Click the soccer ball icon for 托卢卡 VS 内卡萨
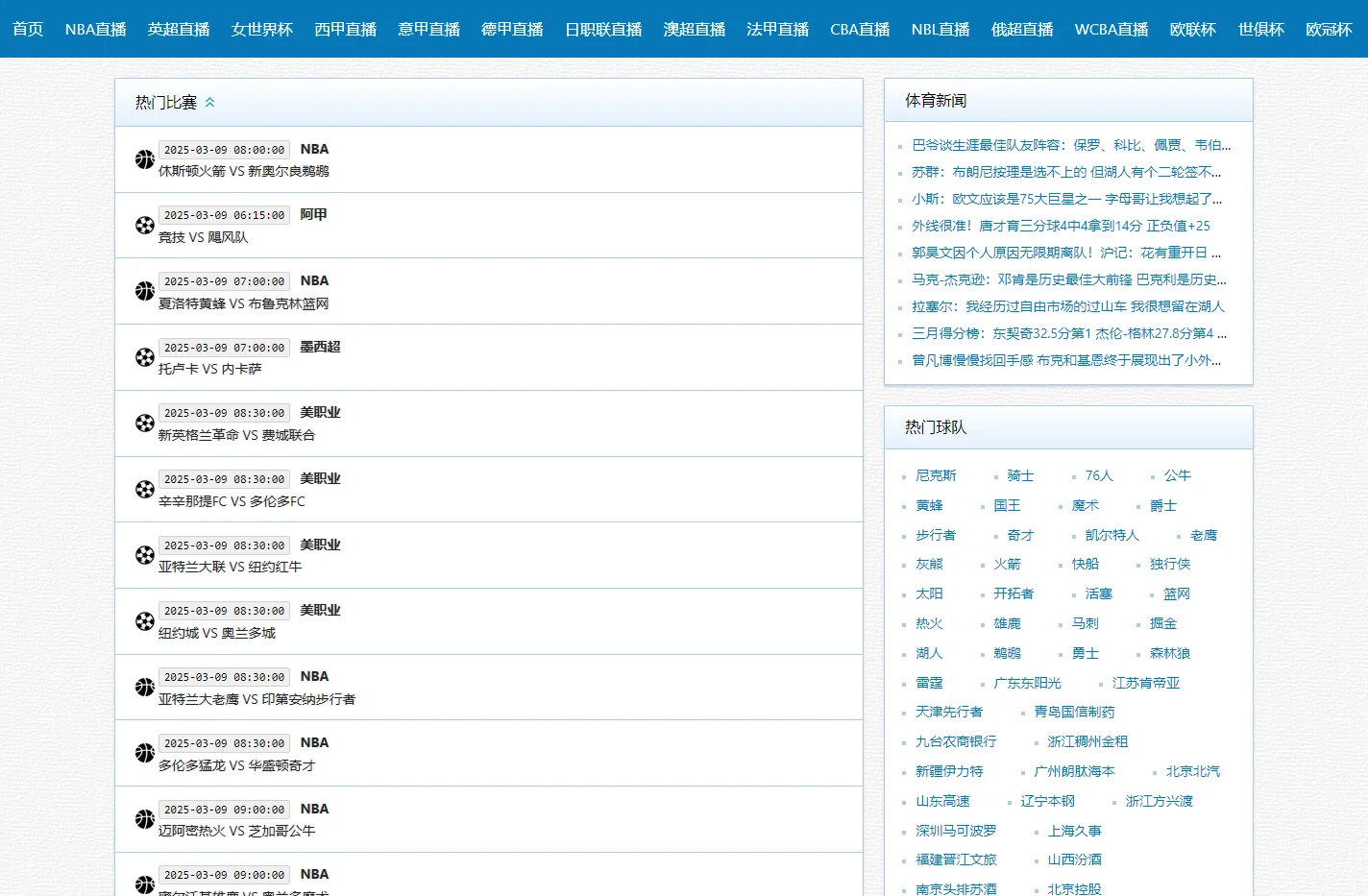This screenshot has height=896, width=1368. pos(145,357)
